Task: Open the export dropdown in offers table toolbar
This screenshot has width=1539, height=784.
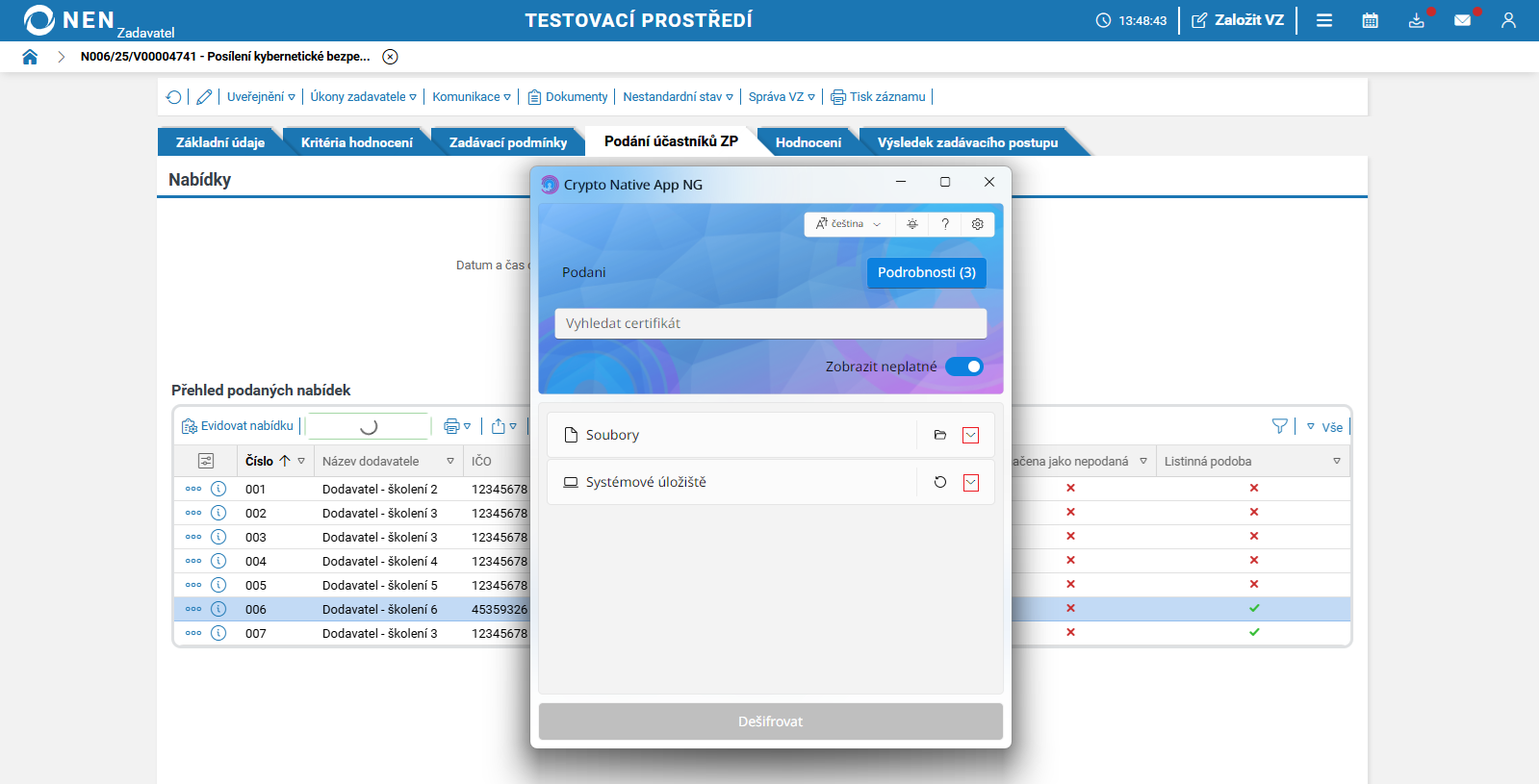Action: (x=503, y=426)
